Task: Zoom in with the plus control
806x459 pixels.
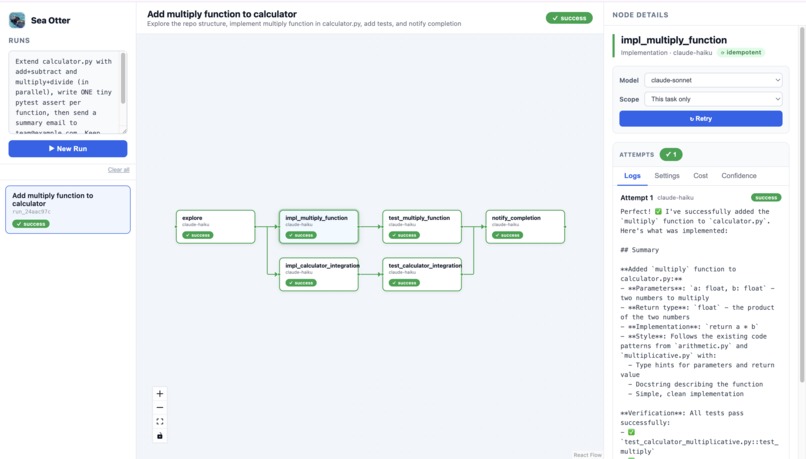Action: 160,394
